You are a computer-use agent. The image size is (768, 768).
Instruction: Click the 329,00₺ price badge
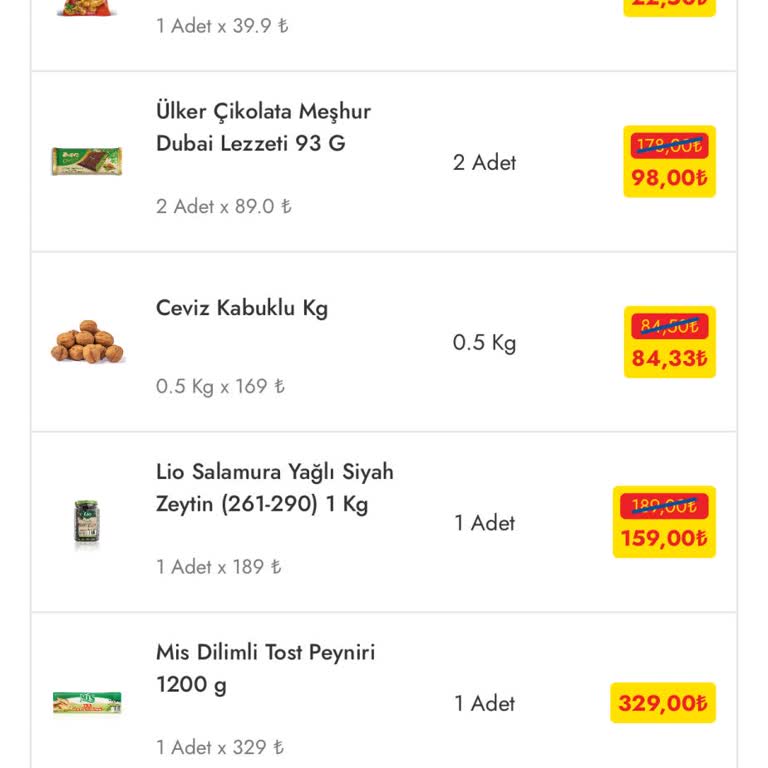pyautogui.click(x=662, y=703)
